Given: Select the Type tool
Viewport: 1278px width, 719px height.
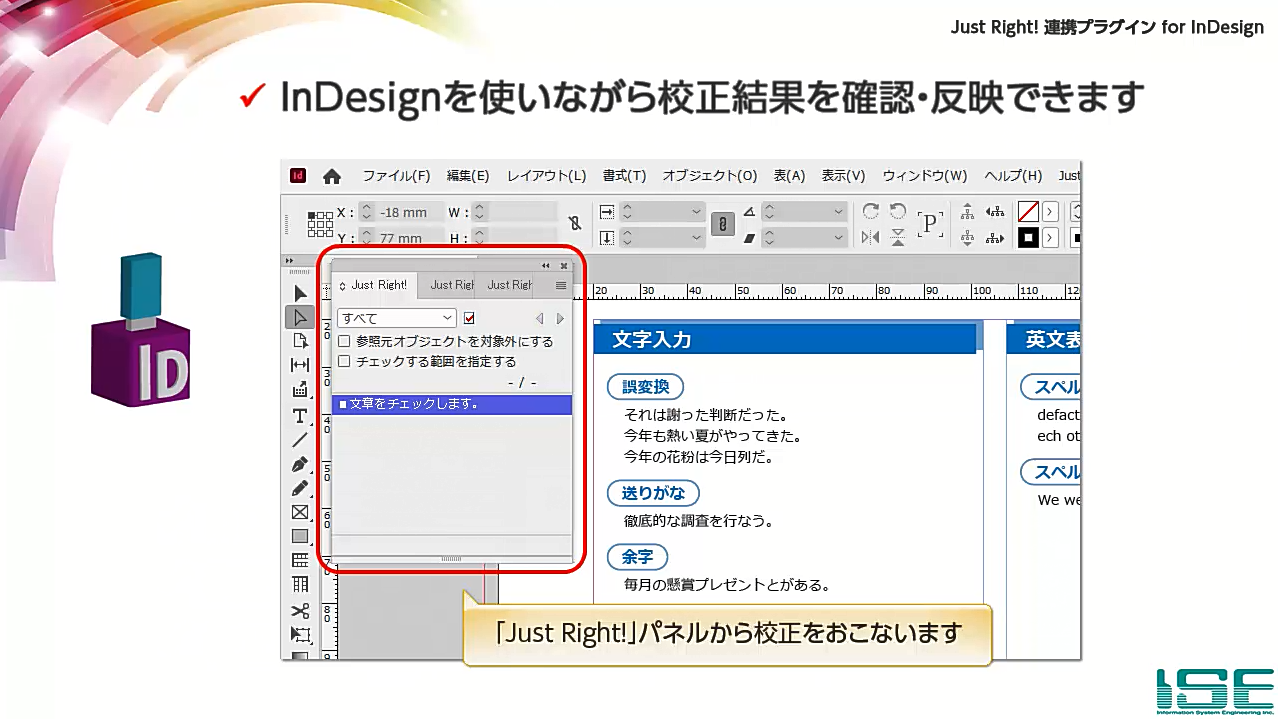Looking at the screenshot, I should pos(300,415).
